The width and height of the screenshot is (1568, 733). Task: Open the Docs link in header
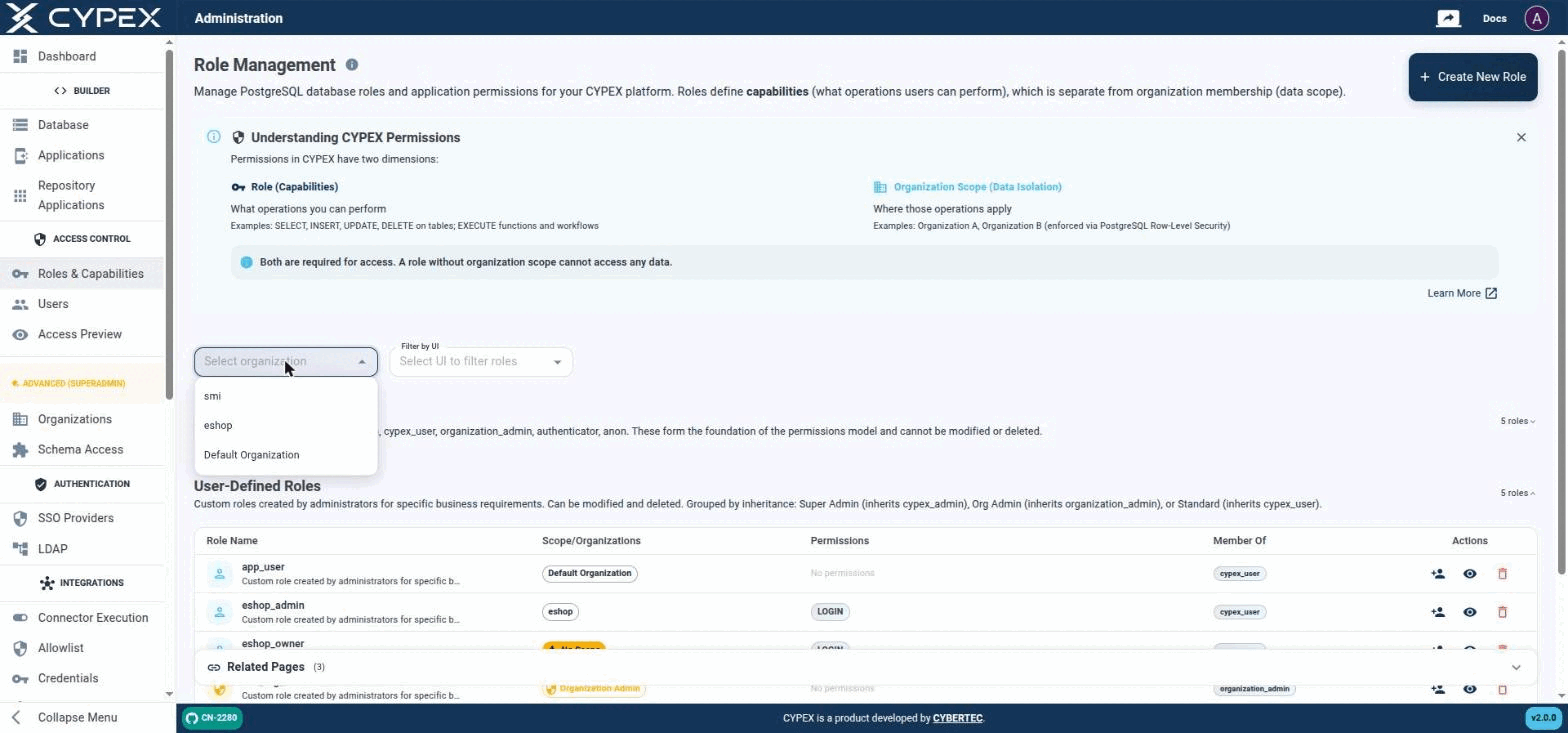(x=1494, y=18)
